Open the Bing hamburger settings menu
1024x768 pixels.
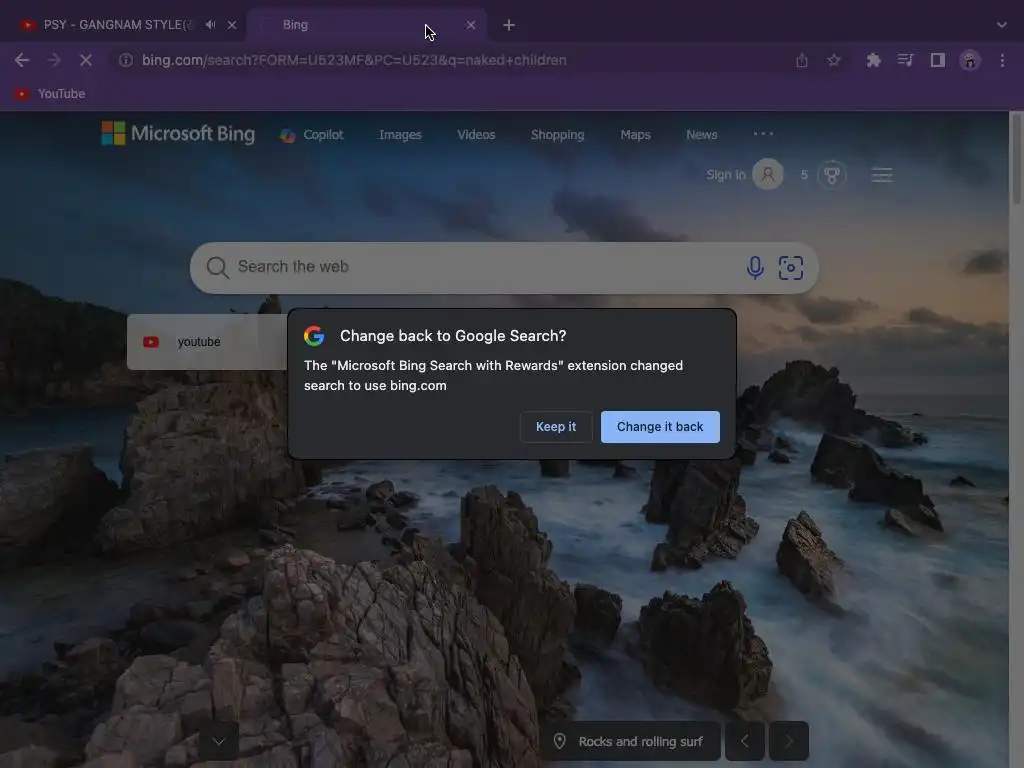[882, 174]
